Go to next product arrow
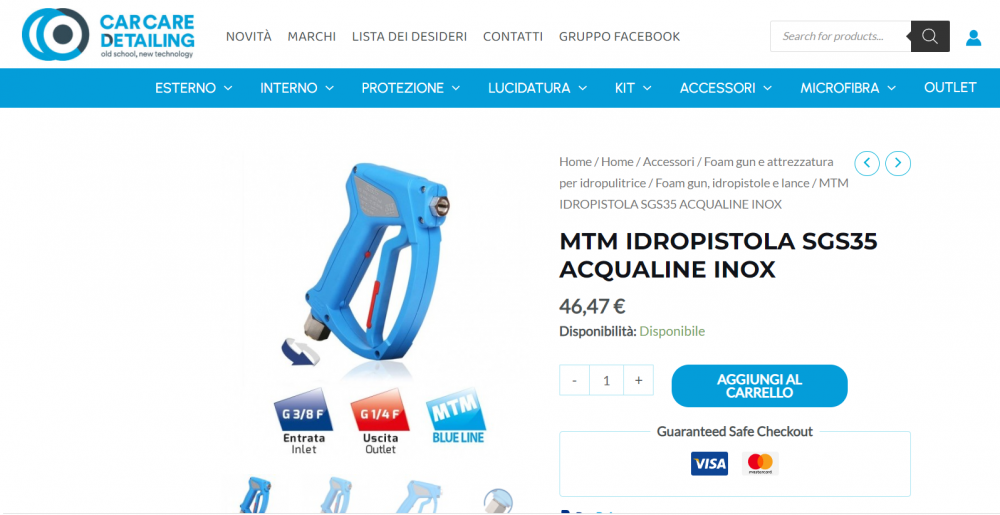1000x515 pixels. point(898,164)
